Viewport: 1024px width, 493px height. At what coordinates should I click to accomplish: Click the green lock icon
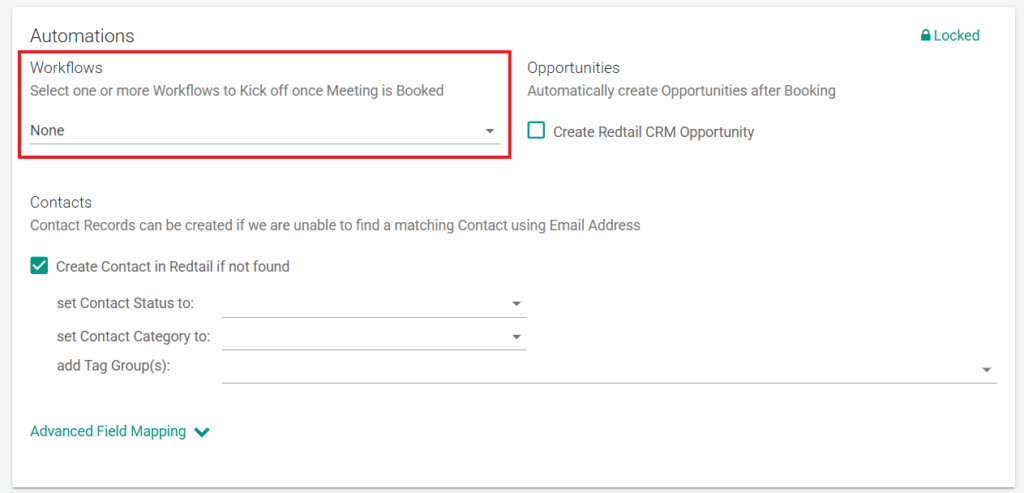[925, 36]
